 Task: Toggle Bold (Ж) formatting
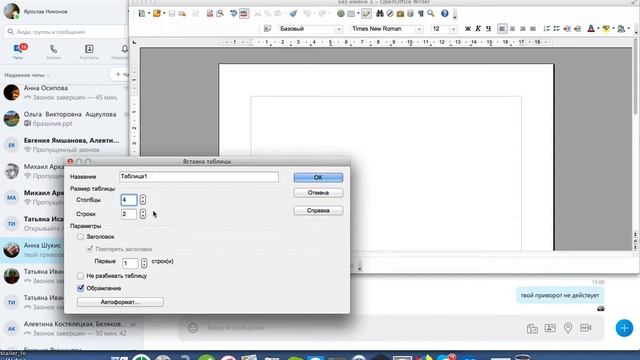468,29
